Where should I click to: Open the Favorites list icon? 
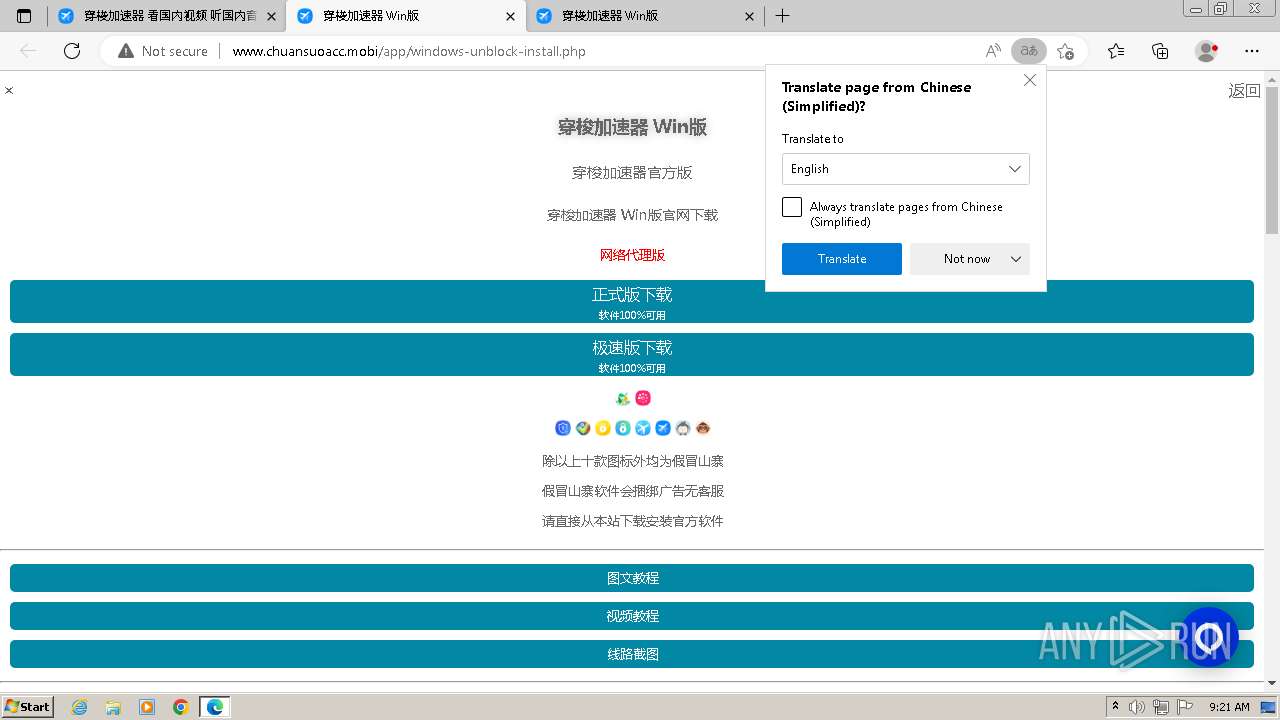pyautogui.click(x=1116, y=51)
